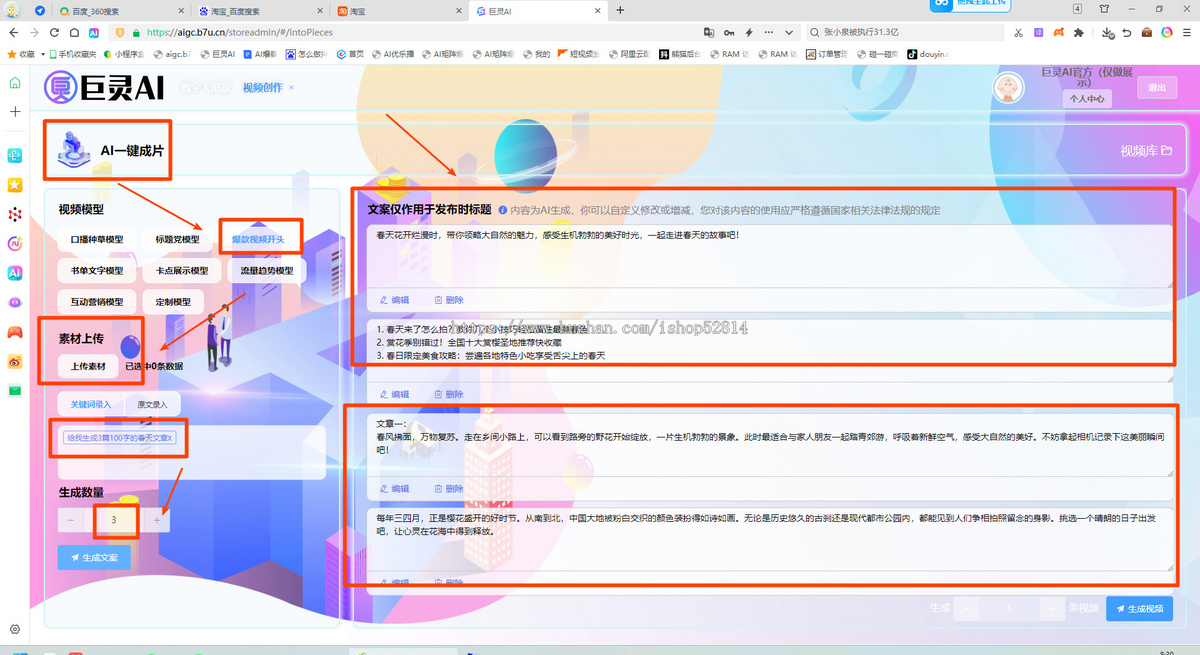Decrease 生成数量 with the minus button
The image size is (1200, 655).
click(70, 520)
